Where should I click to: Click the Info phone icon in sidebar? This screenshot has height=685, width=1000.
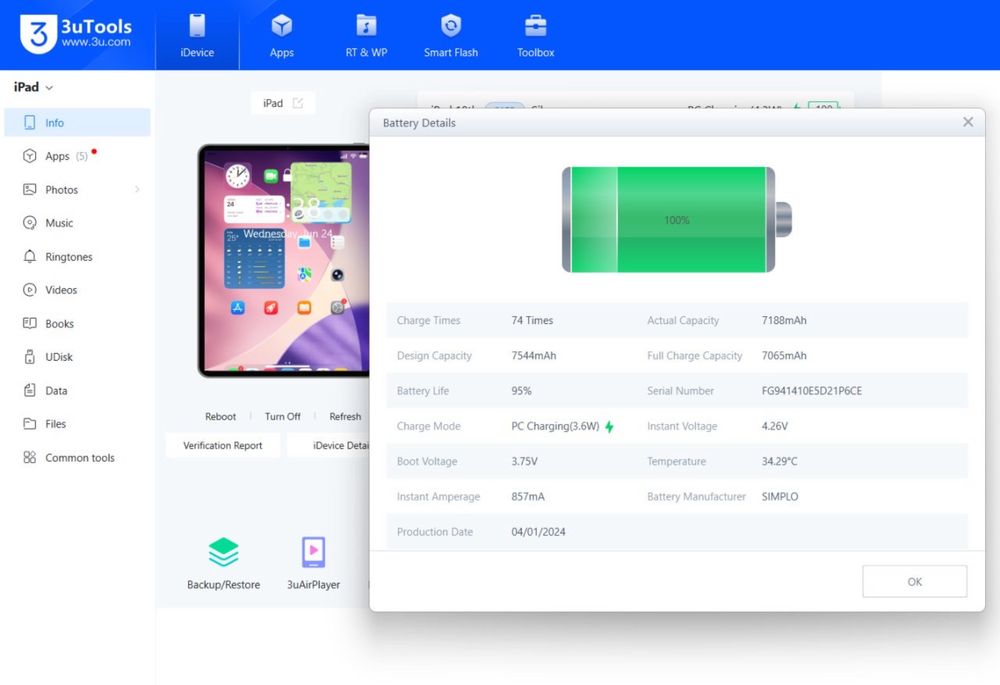(29, 122)
